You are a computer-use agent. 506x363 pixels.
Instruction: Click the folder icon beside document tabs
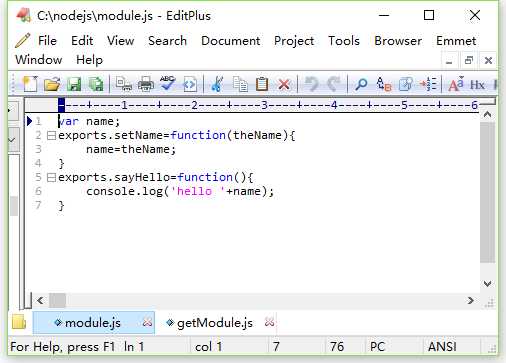(x=19, y=322)
